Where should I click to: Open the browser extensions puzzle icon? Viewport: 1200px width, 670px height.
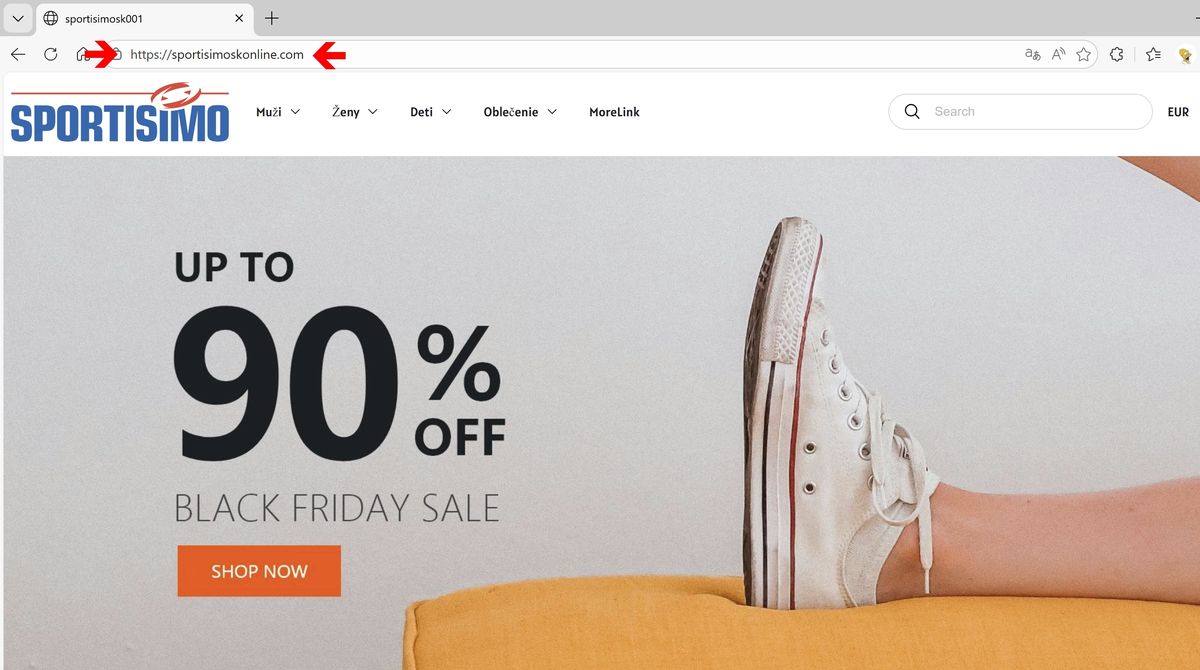tap(1117, 55)
